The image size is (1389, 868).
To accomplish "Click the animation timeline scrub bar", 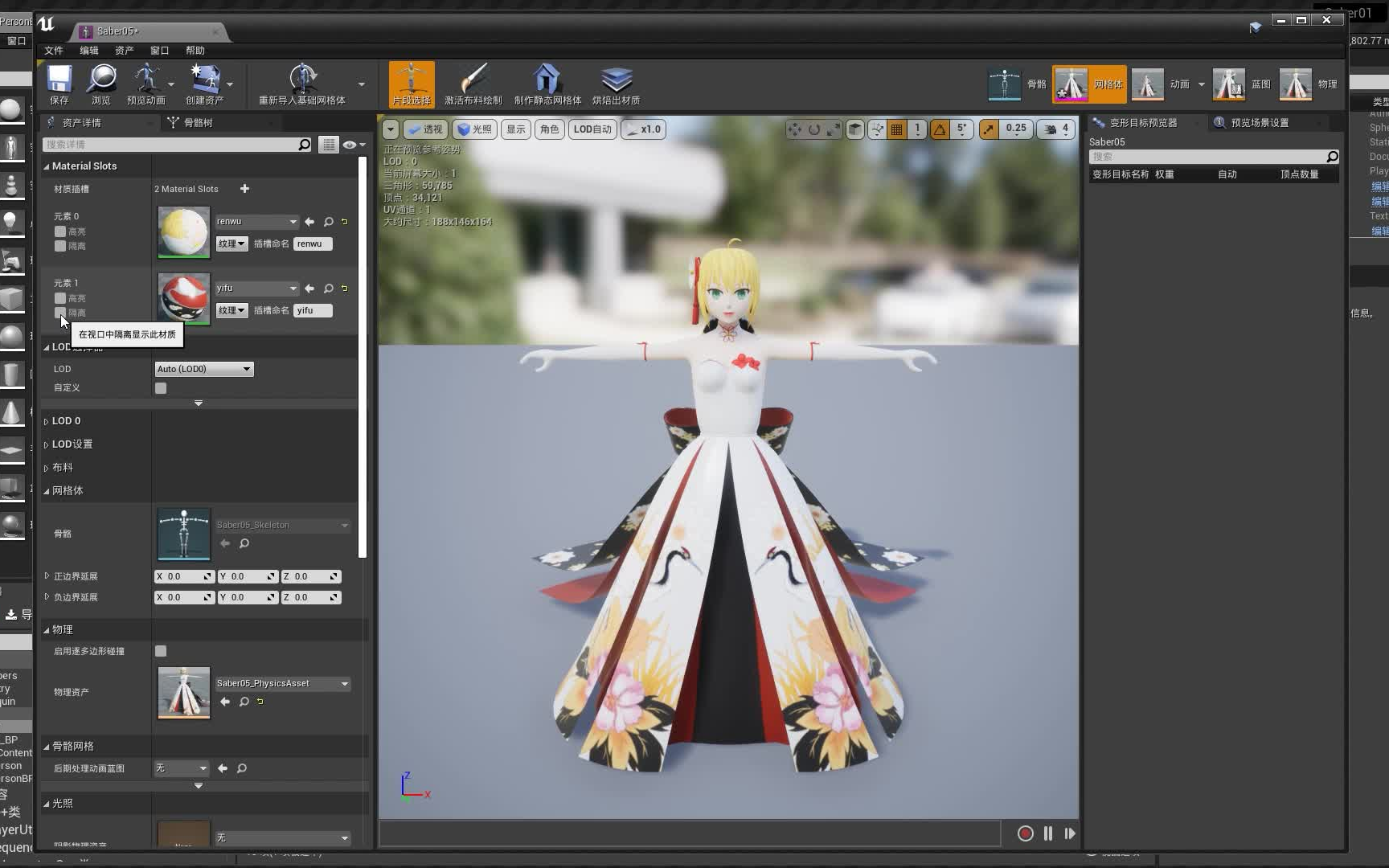I will 690,834.
